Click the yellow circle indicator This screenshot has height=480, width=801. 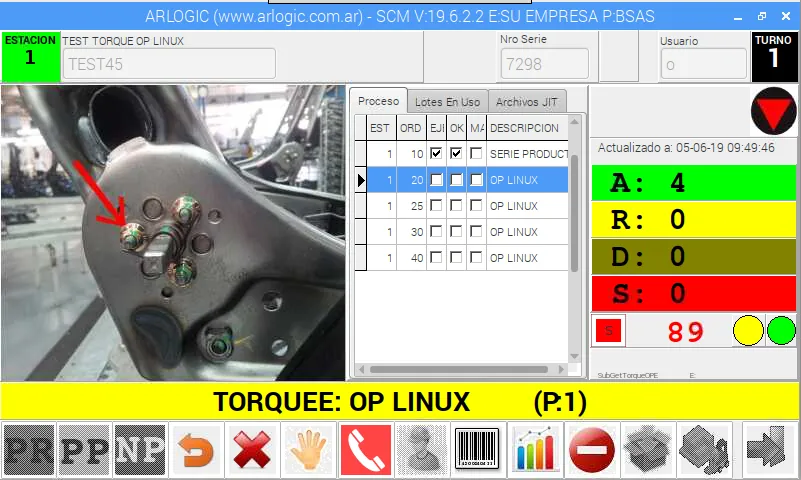(748, 330)
